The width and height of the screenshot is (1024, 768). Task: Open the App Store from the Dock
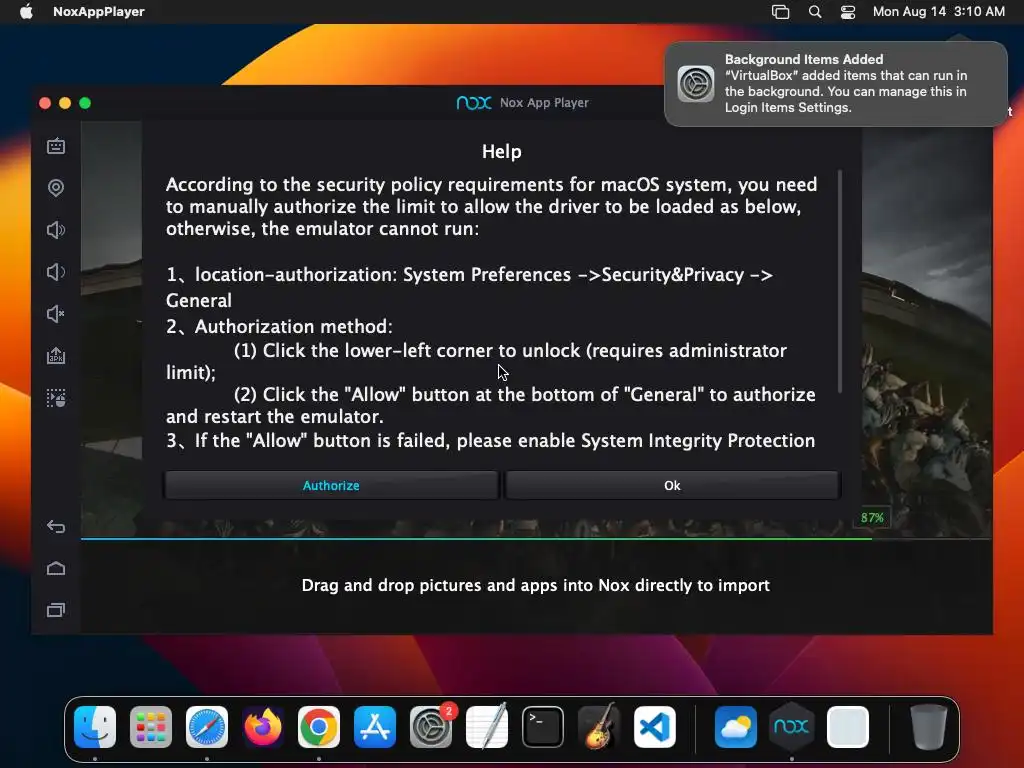click(x=375, y=726)
